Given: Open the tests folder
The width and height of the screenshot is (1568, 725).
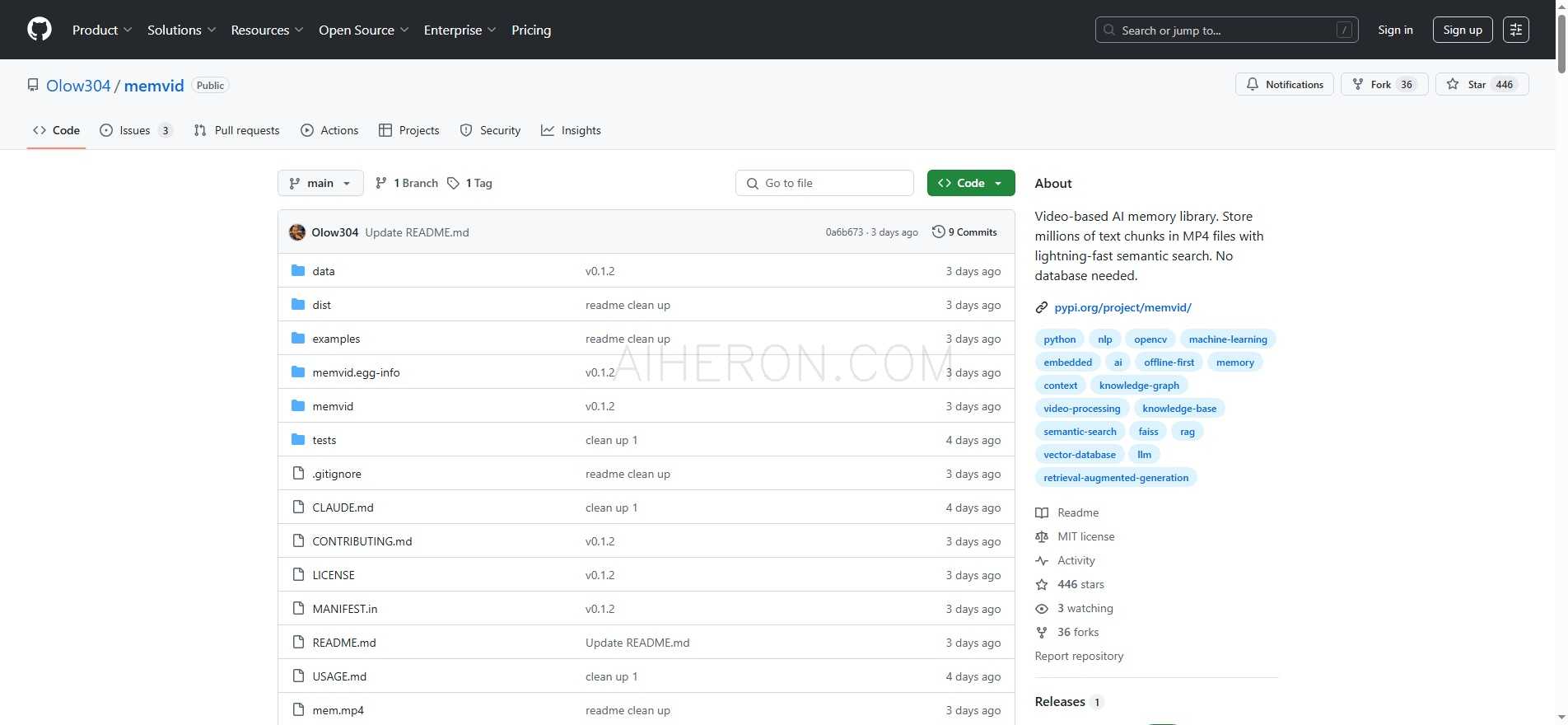Looking at the screenshot, I should click(x=324, y=440).
